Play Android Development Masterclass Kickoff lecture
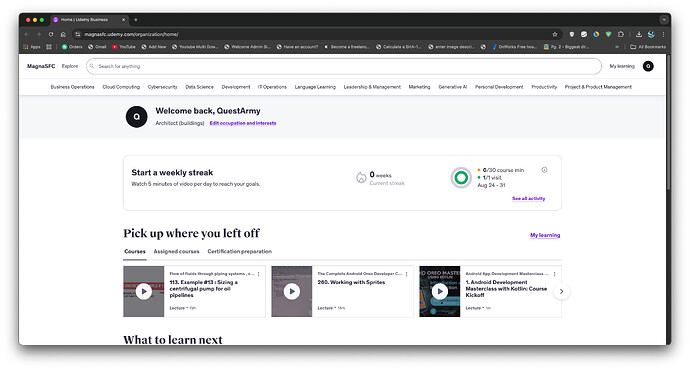690x370 pixels. 440,291
